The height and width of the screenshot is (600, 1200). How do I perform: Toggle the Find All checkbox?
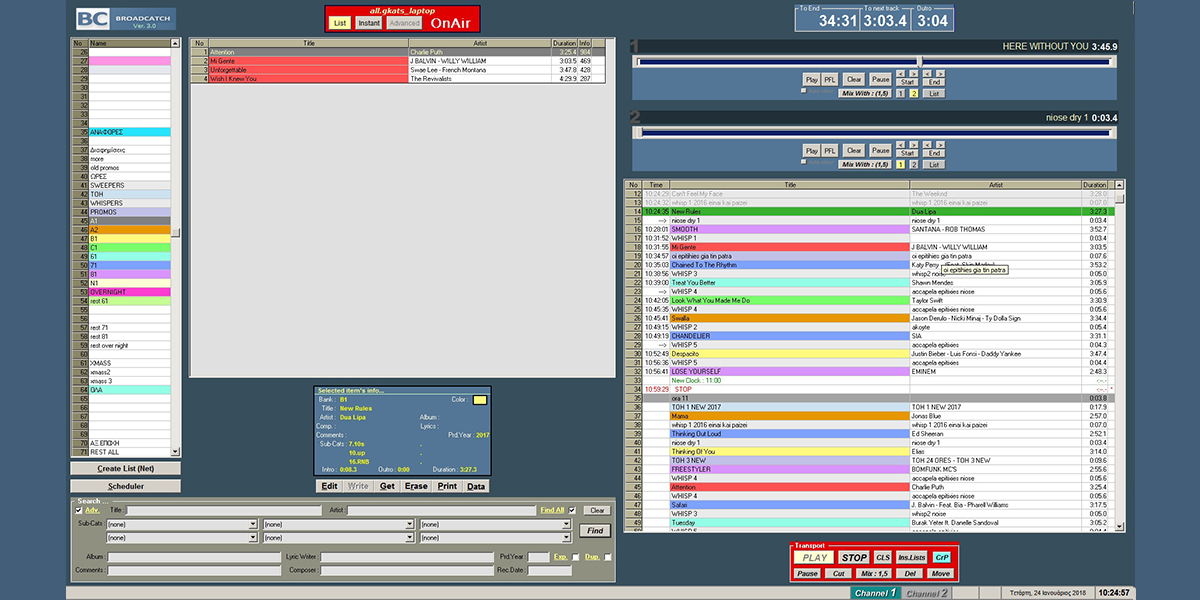click(572, 510)
